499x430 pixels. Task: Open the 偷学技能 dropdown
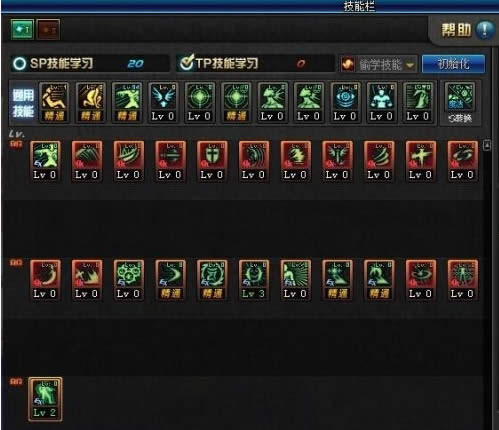[x=379, y=64]
